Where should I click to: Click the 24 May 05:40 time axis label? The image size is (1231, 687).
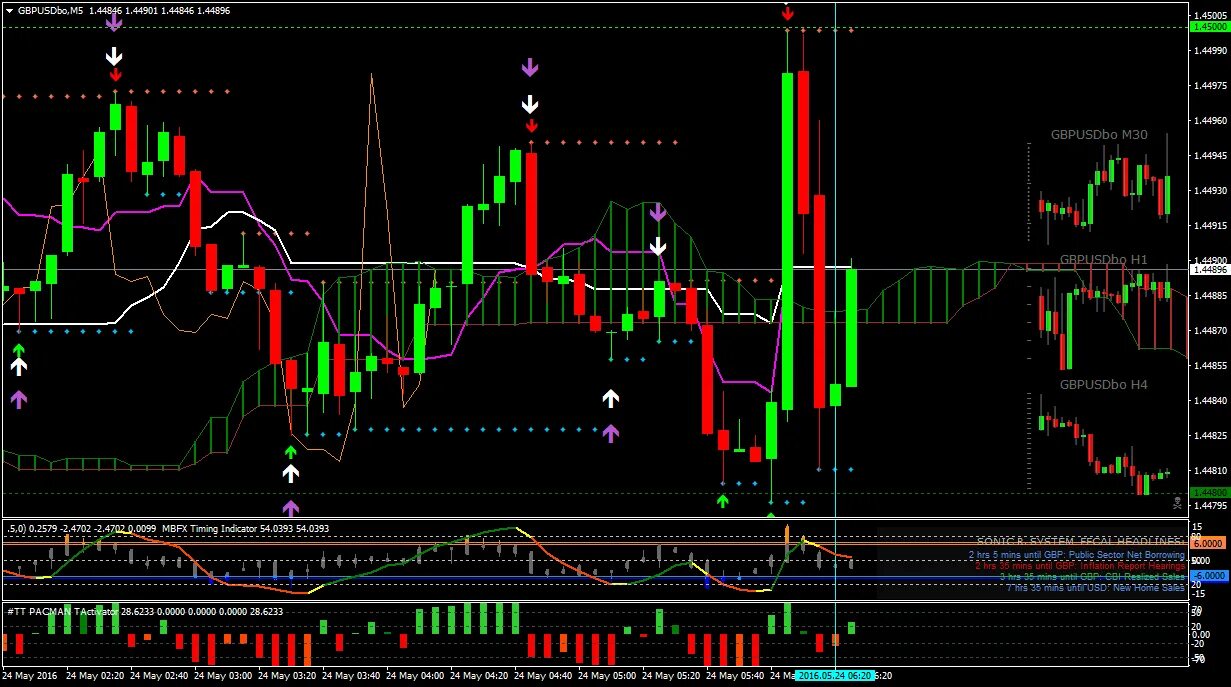735,677
